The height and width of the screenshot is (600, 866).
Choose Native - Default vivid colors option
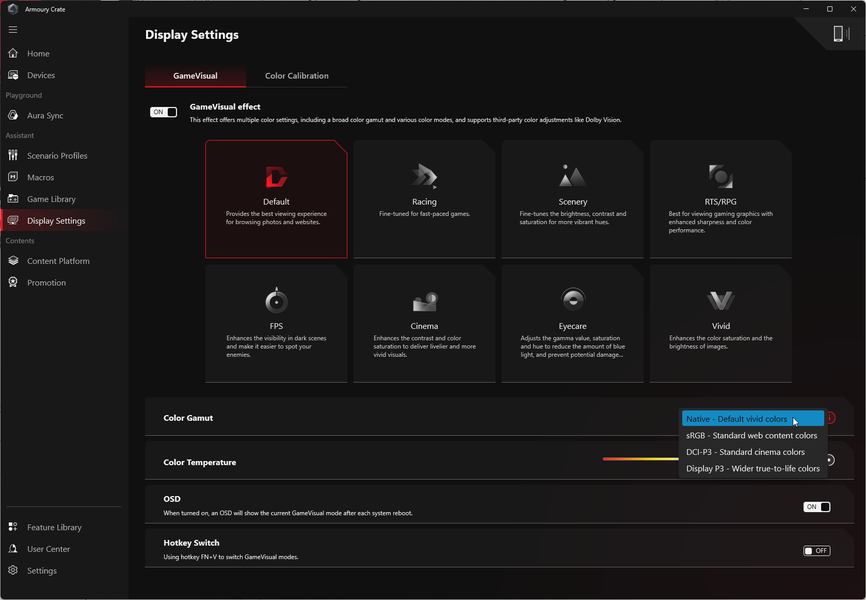click(752, 419)
